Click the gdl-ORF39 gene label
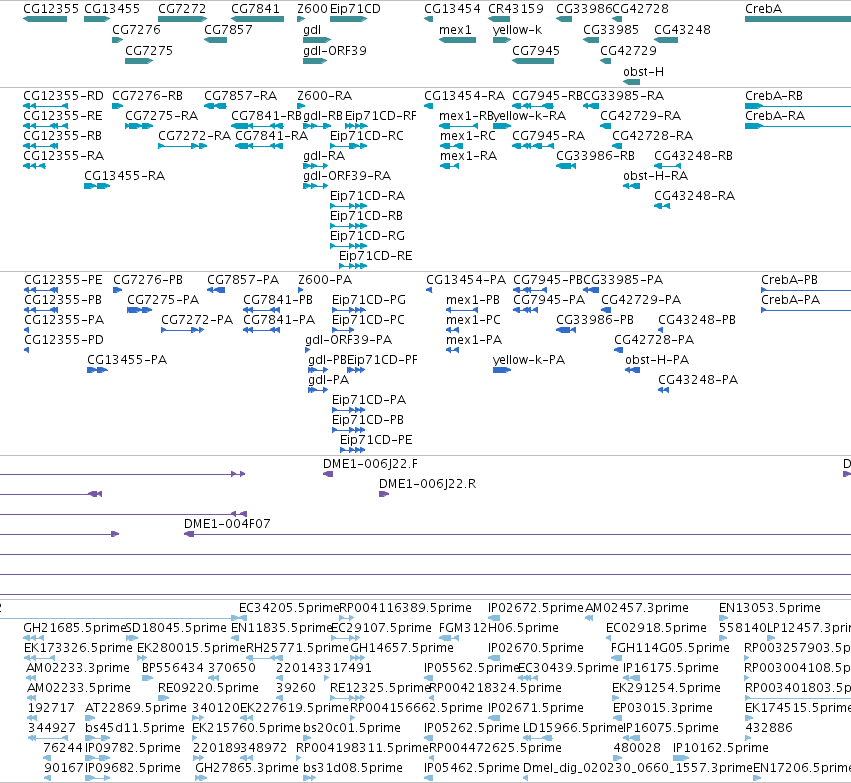This screenshot has height=783, width=851. coord(334,51)
